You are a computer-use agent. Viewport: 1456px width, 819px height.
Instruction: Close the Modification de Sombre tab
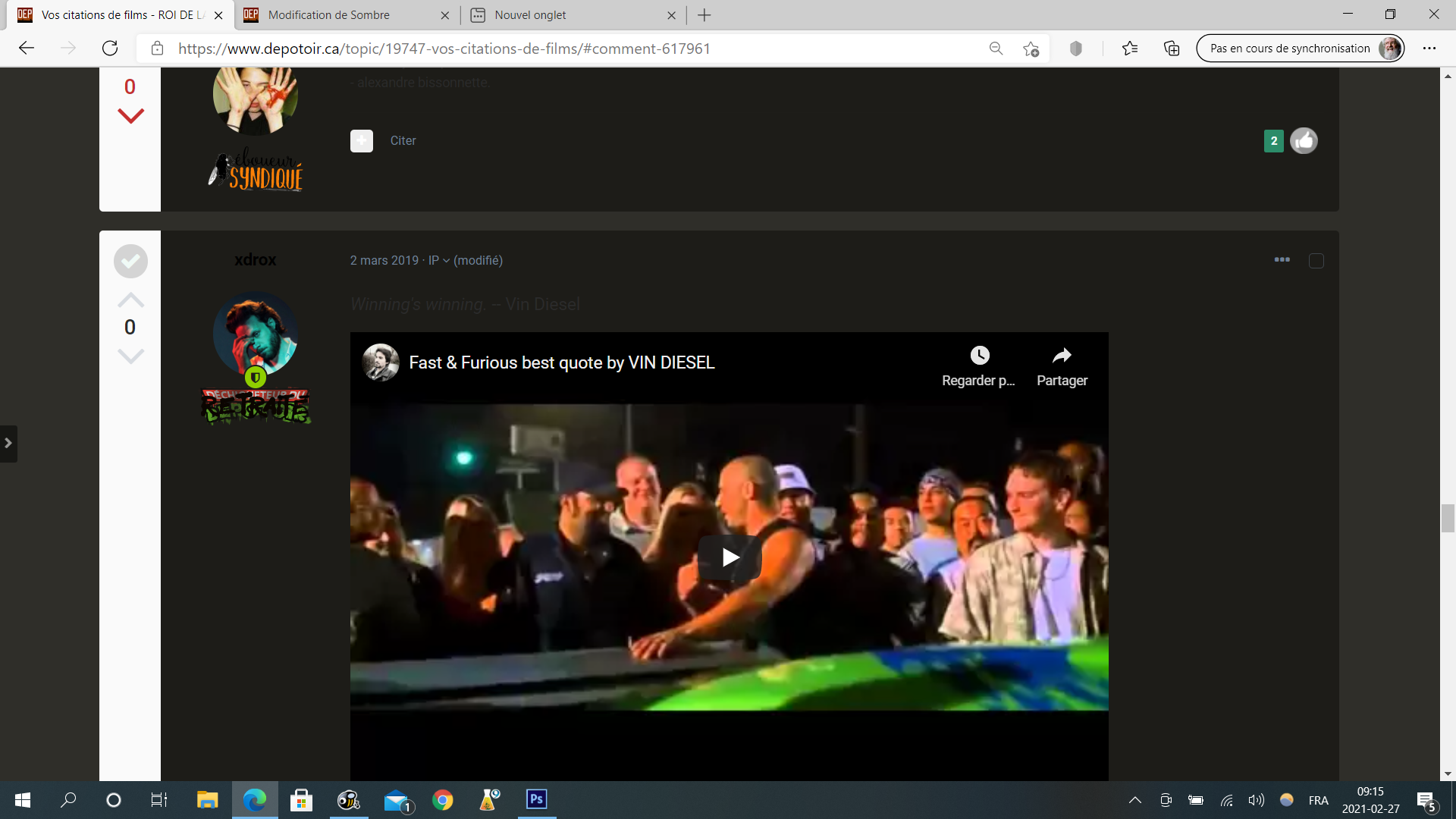click(445, 15)
